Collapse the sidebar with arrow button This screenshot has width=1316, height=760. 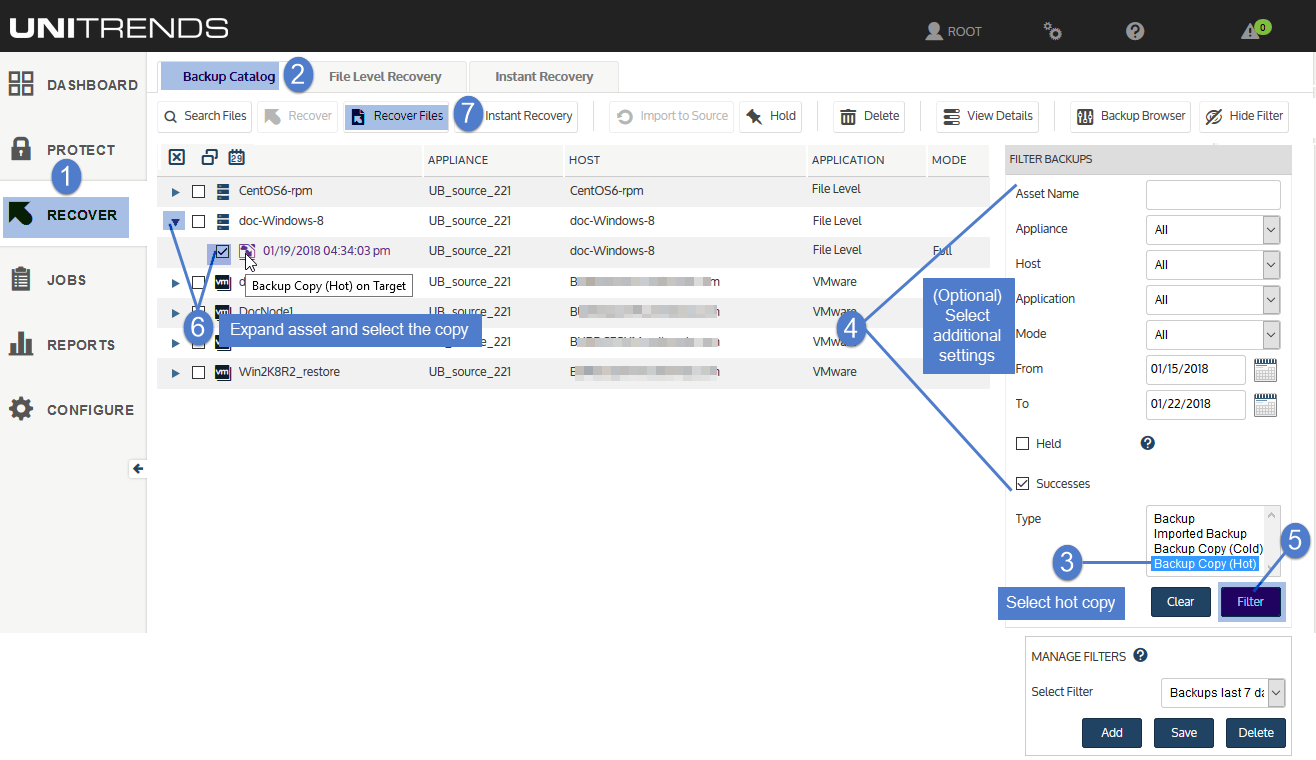(138, 469)
